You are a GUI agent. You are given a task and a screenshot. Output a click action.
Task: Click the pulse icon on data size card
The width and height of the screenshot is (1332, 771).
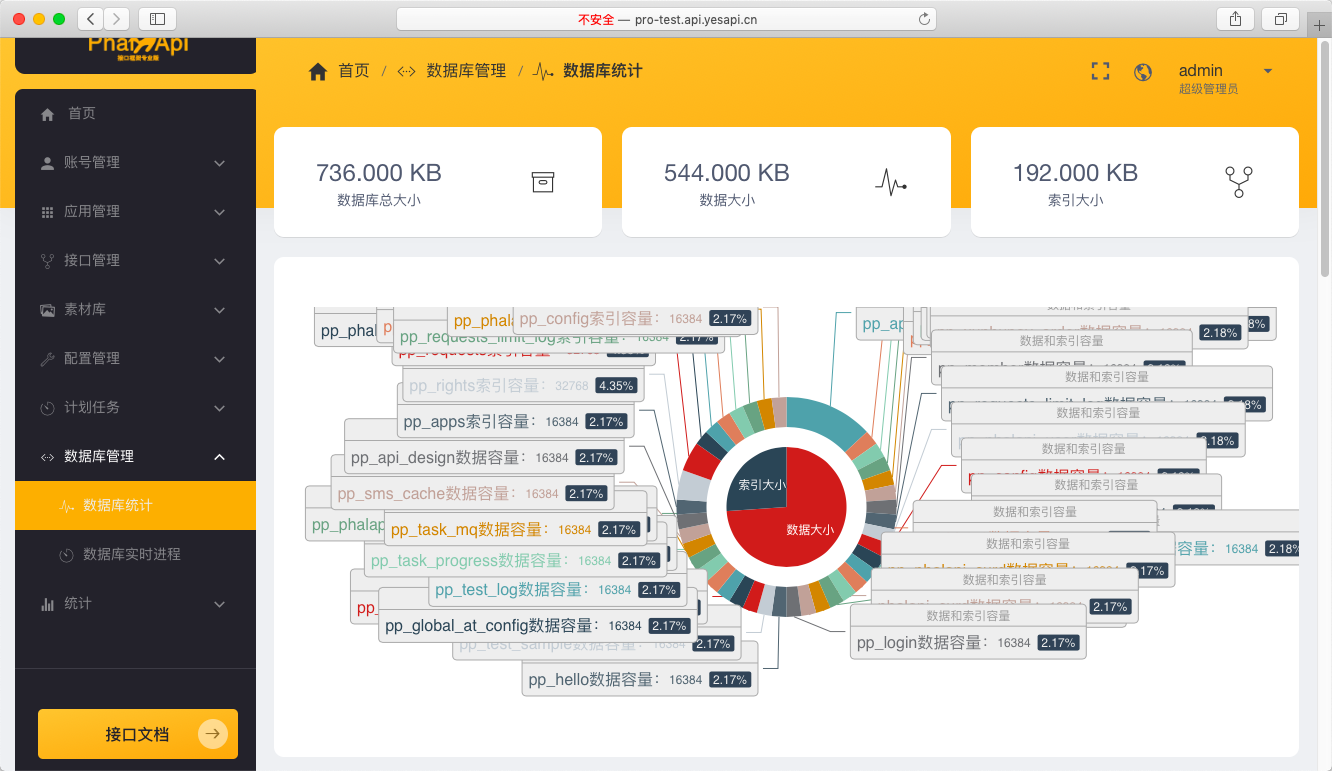click(x=890, y=182)
